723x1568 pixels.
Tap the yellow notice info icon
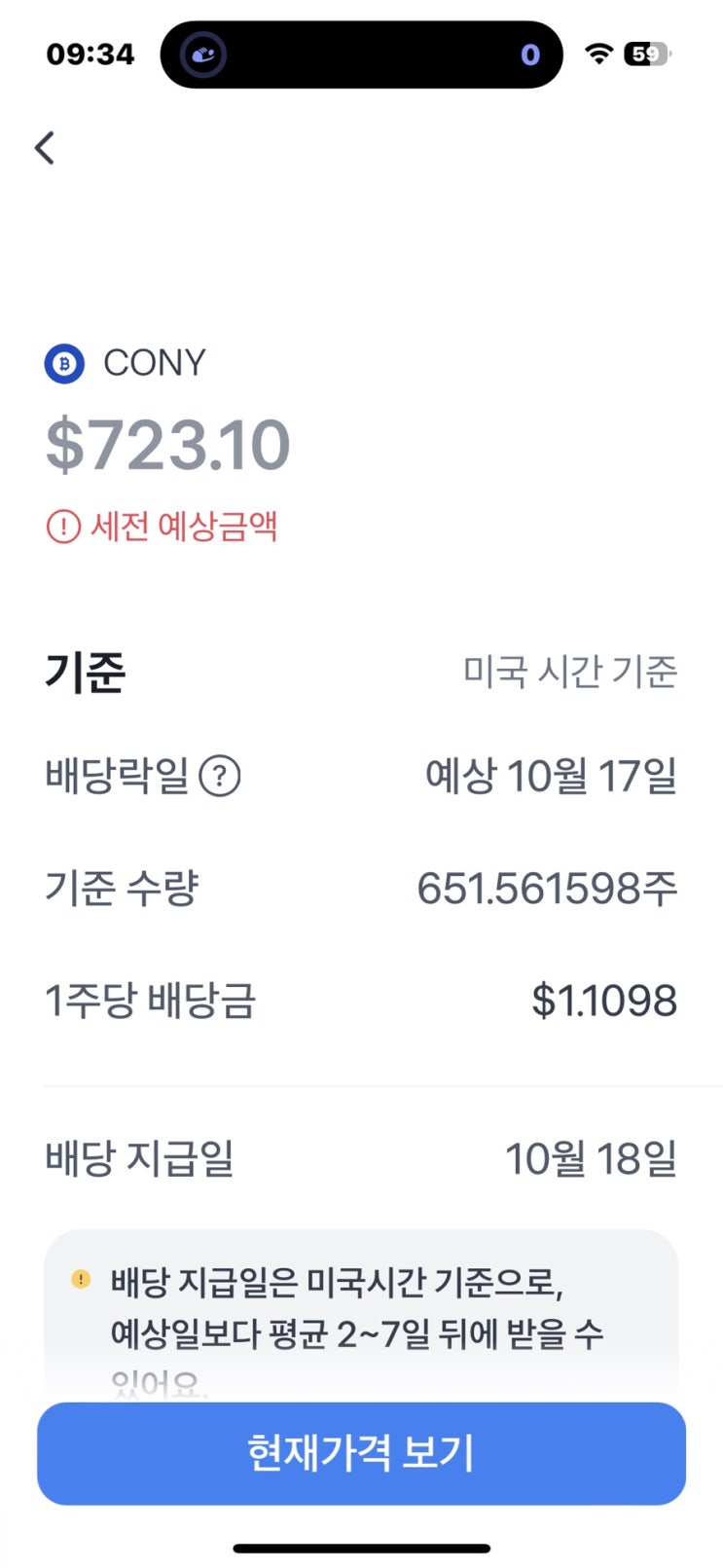[x=81, y=1279]
